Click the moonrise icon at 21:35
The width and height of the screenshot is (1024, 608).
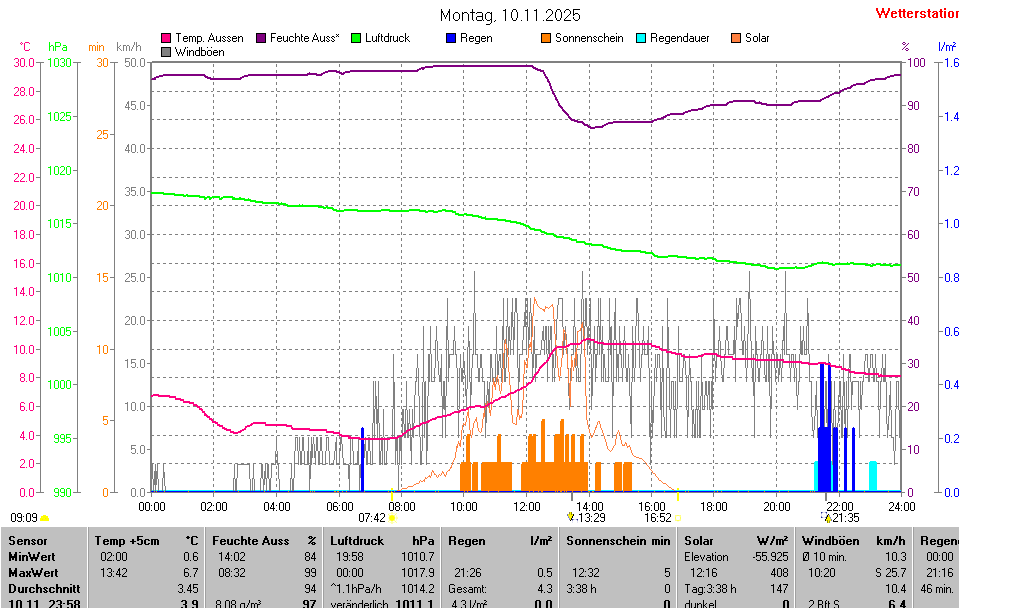(827, 518)
